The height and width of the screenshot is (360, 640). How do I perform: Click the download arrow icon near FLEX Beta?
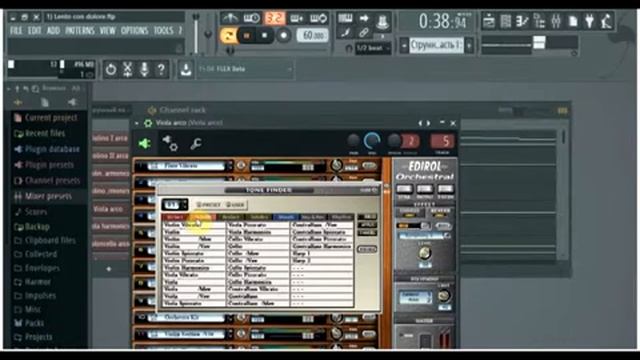point(186,69)
